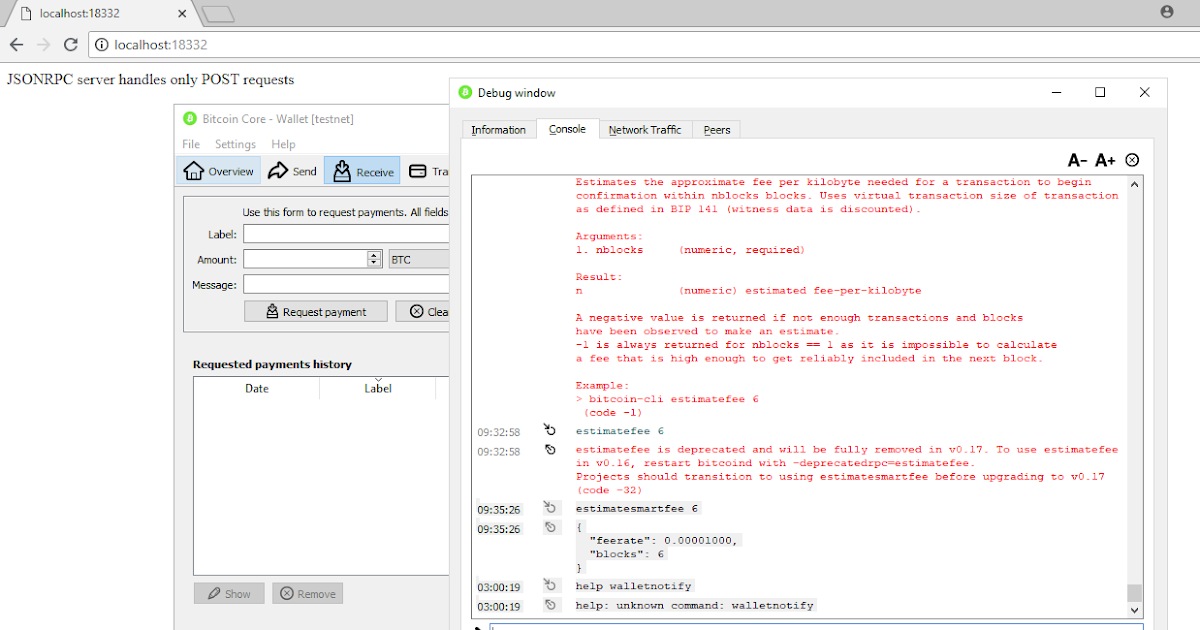
Task: Click the command icon beside 'estimatesmartfee 6'
Action: [x=550, y=508]
